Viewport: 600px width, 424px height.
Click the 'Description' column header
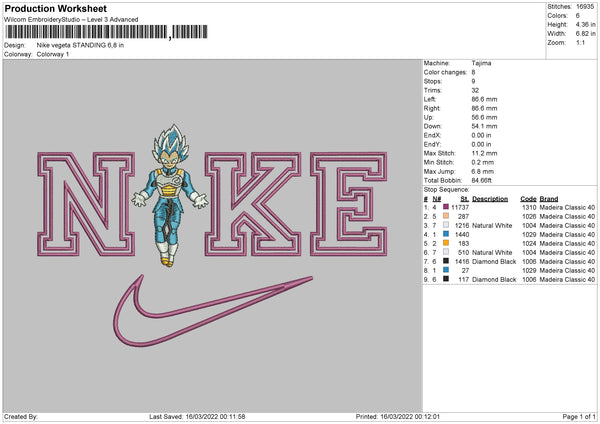[490, 199]
